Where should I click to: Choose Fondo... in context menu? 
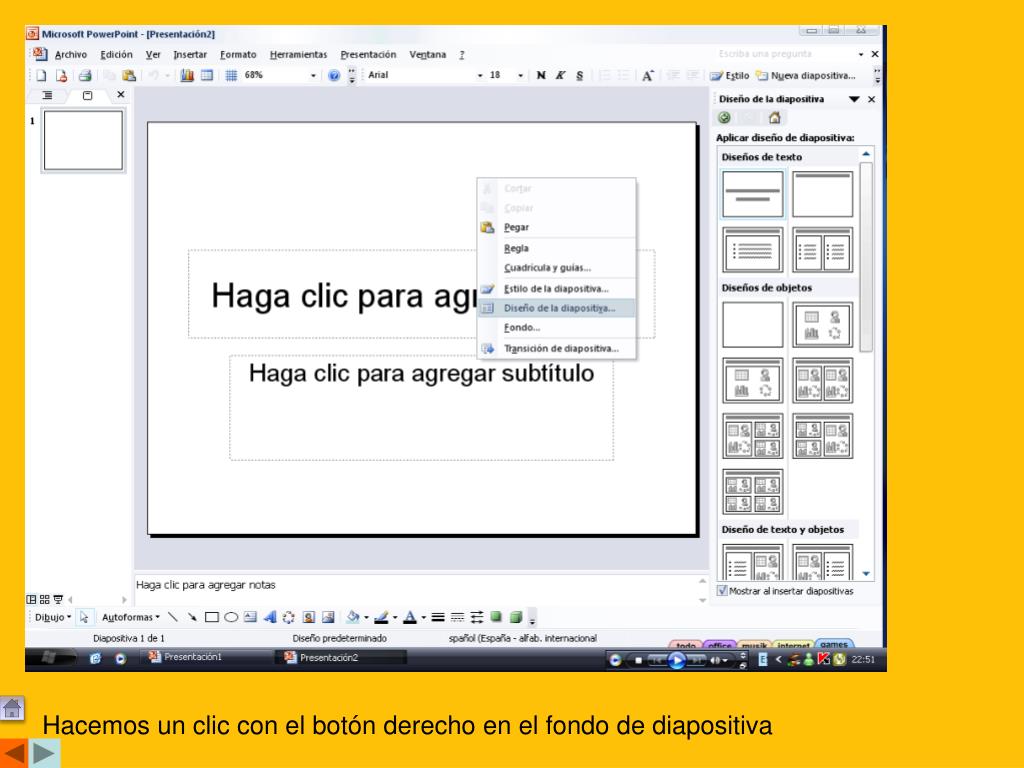tap(556, 328)
